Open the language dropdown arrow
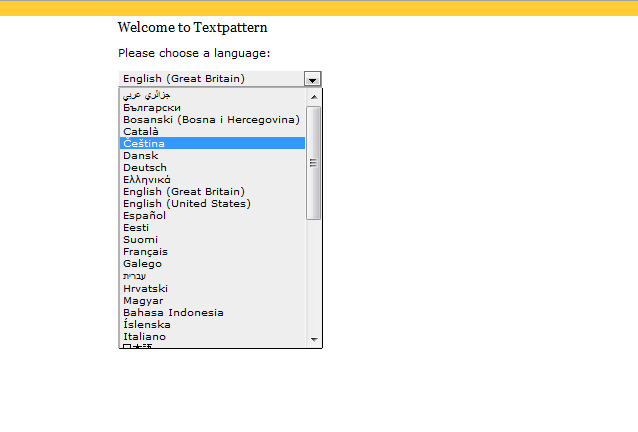 point(312,79)
